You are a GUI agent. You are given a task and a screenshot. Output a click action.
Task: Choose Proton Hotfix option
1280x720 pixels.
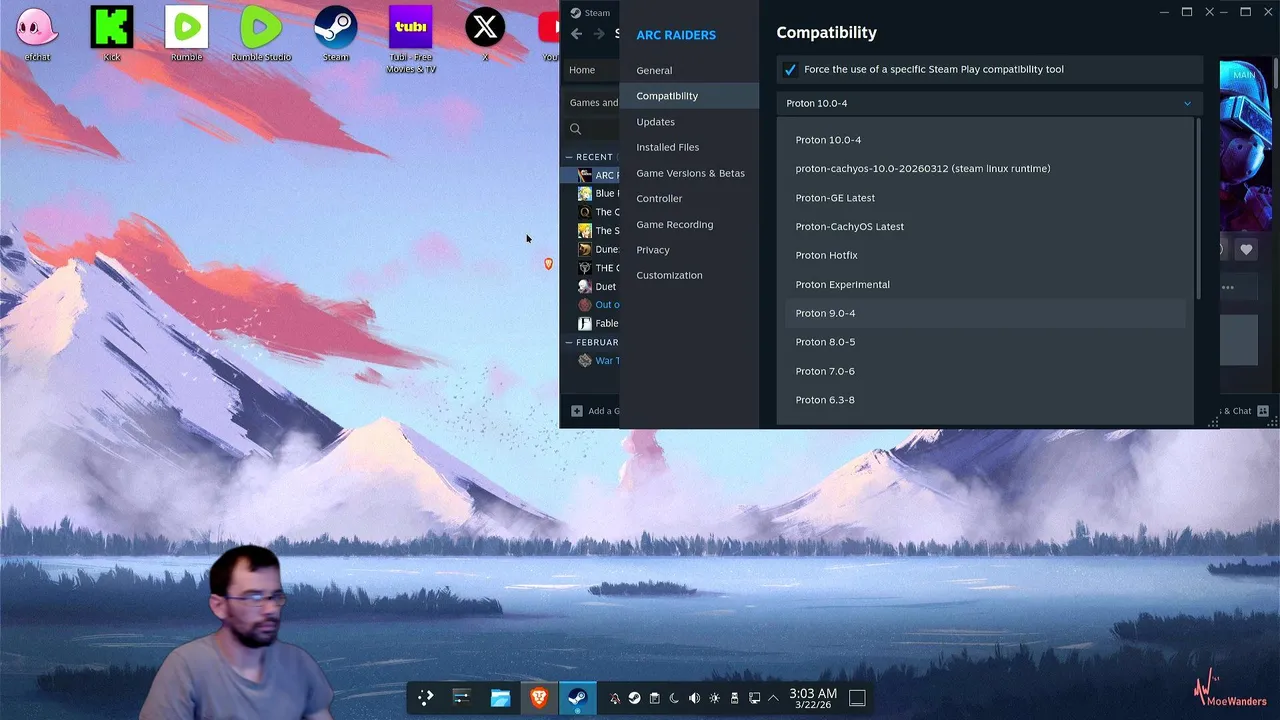[x=985, y=256]
